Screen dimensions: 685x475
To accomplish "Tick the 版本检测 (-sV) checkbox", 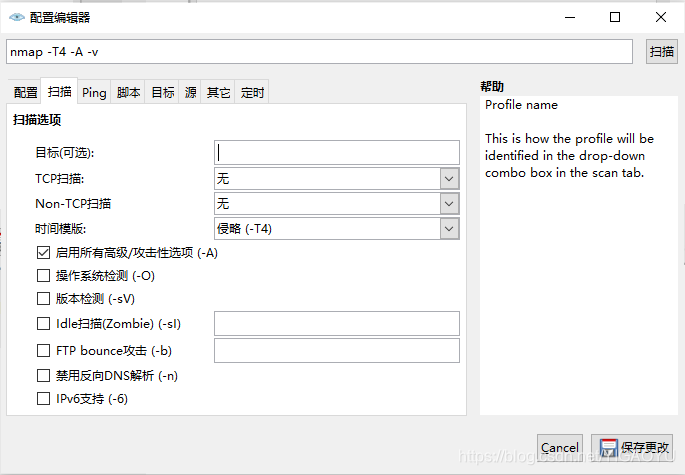I will pos(43,299).
